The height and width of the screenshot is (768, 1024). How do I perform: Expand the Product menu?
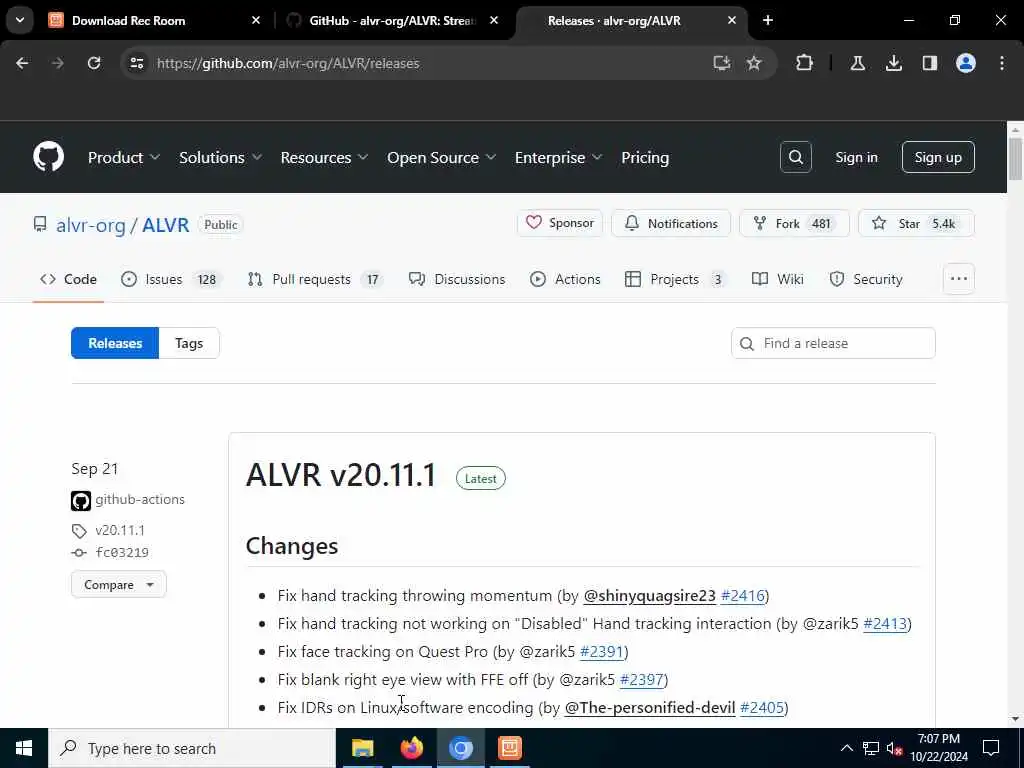[123, 157]
